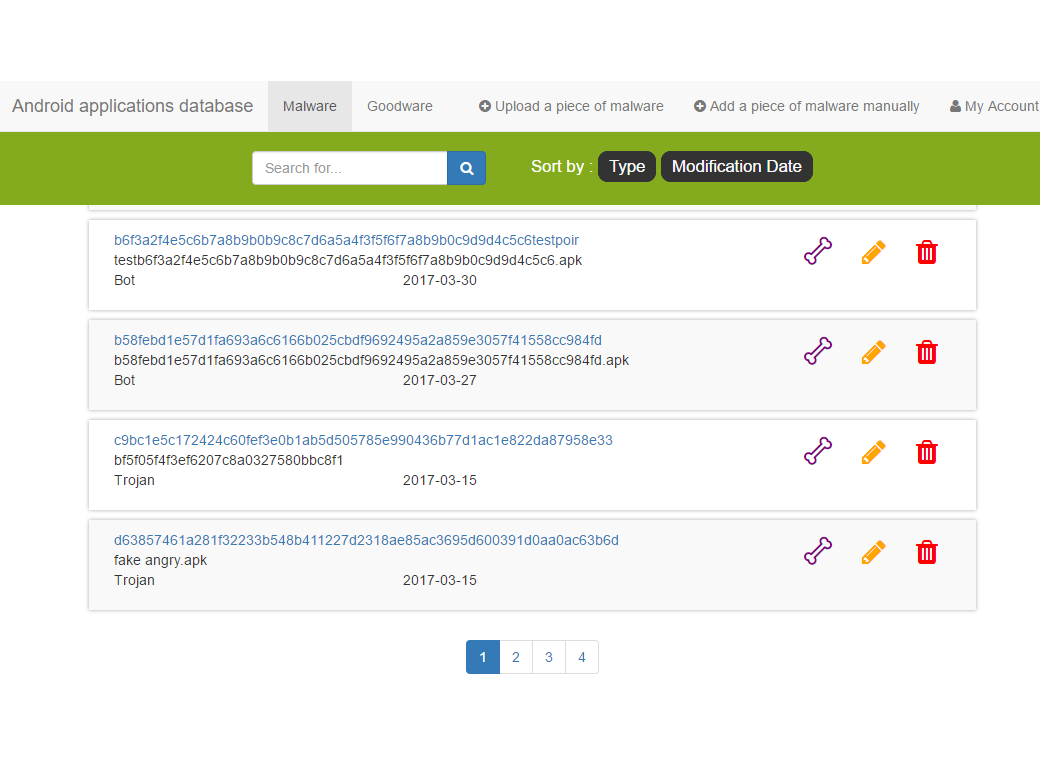The height and width of the screenshot is (780, 1040).
Task: Switch to the Goodware tab
Action: [x=399, y=106]
